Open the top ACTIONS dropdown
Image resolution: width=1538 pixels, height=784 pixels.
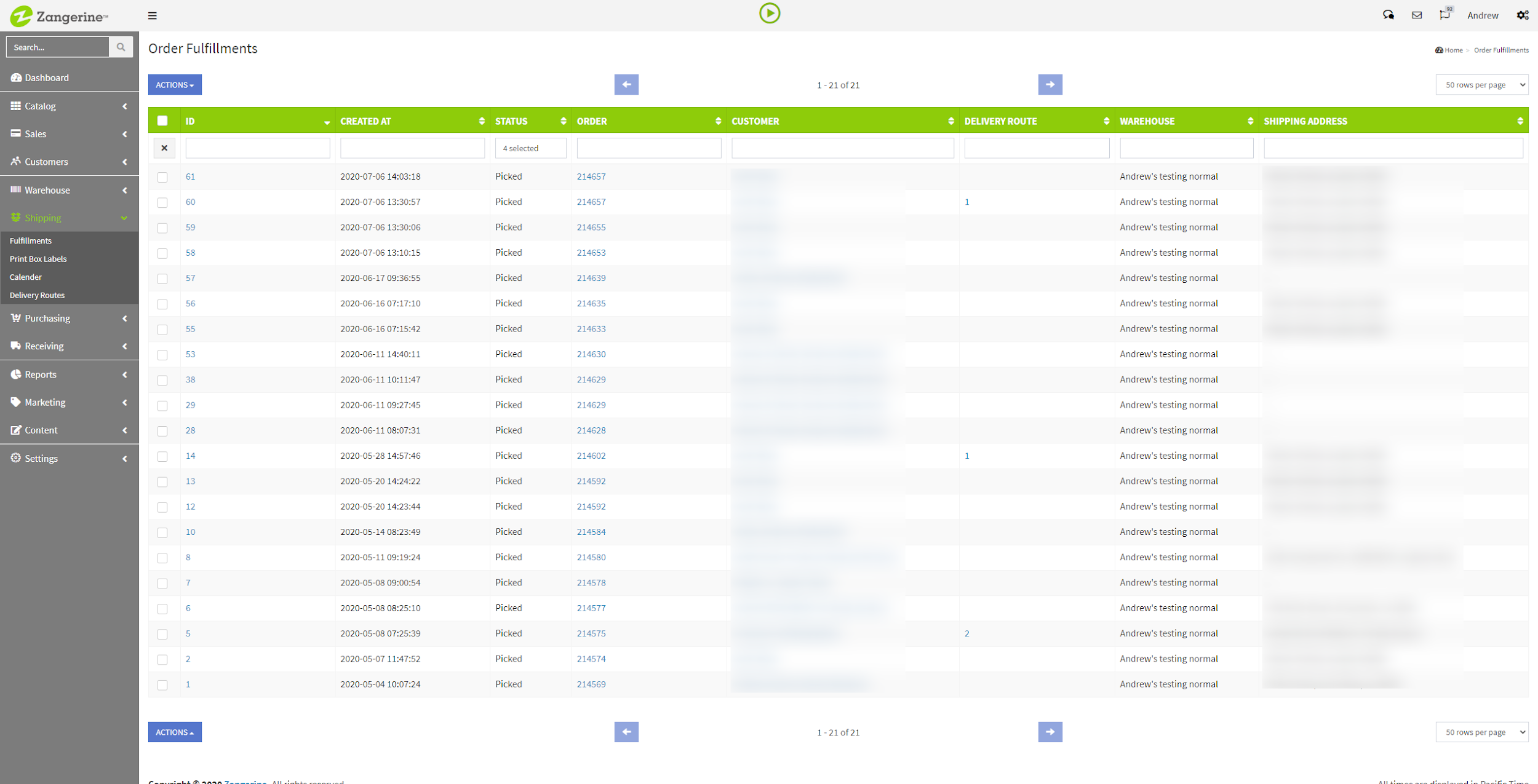click(x=175, y=85)
